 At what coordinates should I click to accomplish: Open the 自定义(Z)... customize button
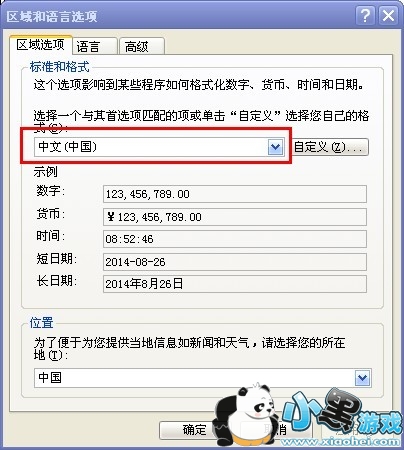tap(330, 147)
